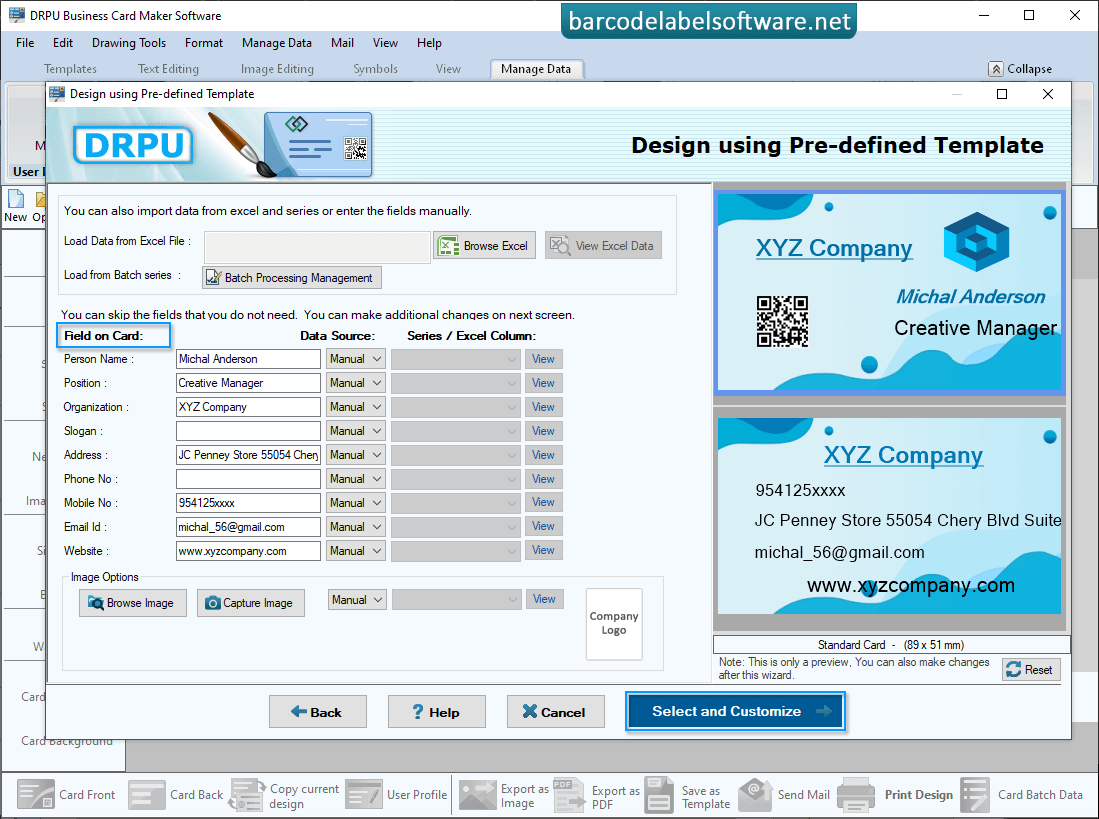Open Phone No data source dropdown
This screenshot has width=1099, height=819.
coord(356,479)
